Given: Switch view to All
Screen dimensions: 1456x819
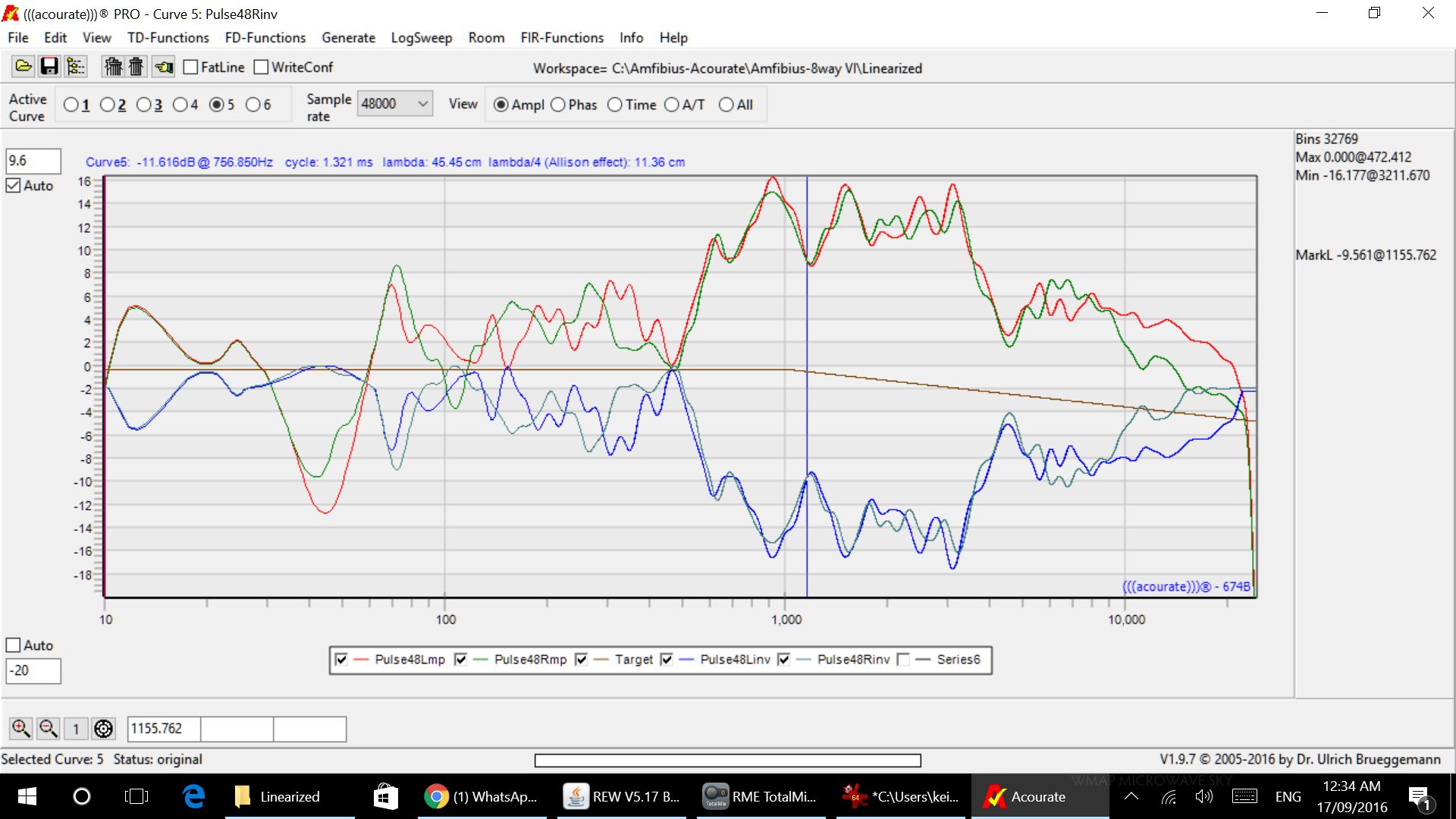Looking at the screenshot, I should pyautogui.click(x=726, y=105).
